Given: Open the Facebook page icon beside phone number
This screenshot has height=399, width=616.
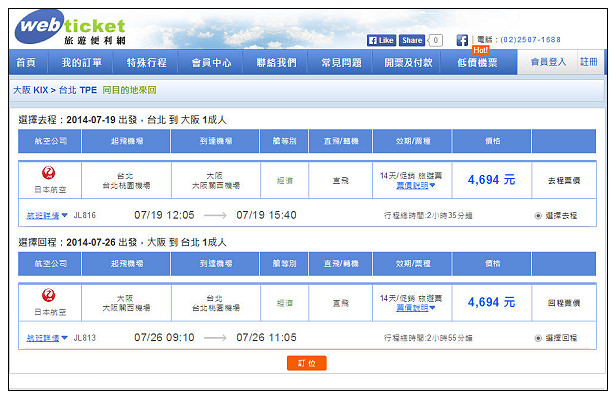Looking at the screenshot, I should coord(462,40).
